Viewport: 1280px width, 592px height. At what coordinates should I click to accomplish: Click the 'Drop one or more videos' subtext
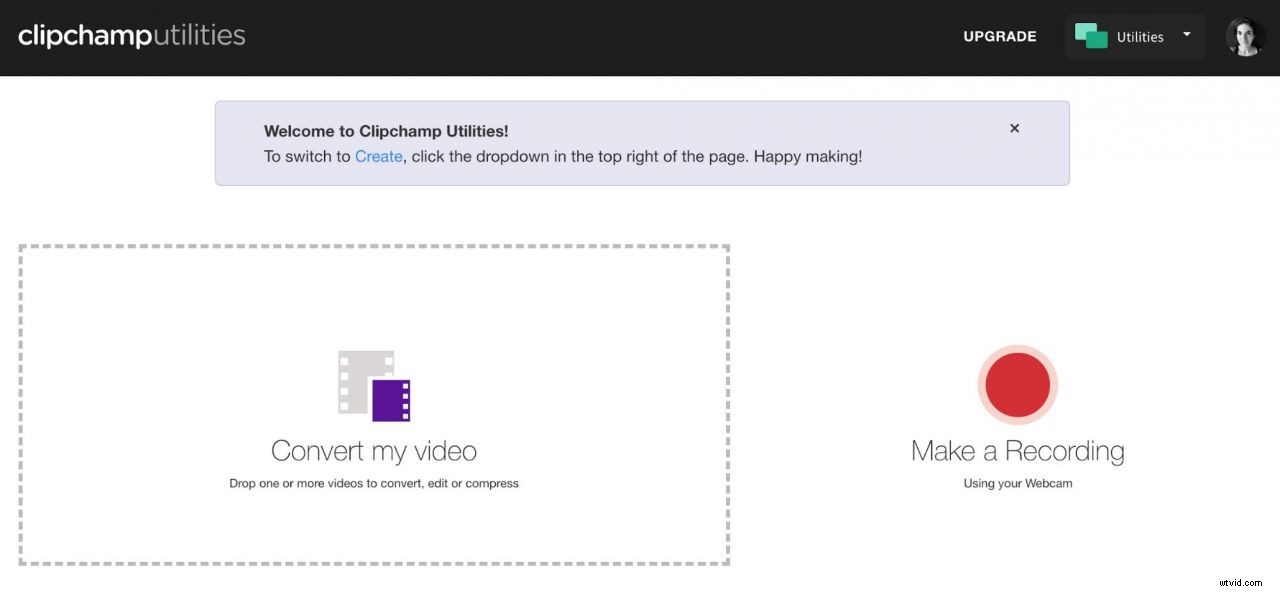pyautogui.click(x=373, y=483)
